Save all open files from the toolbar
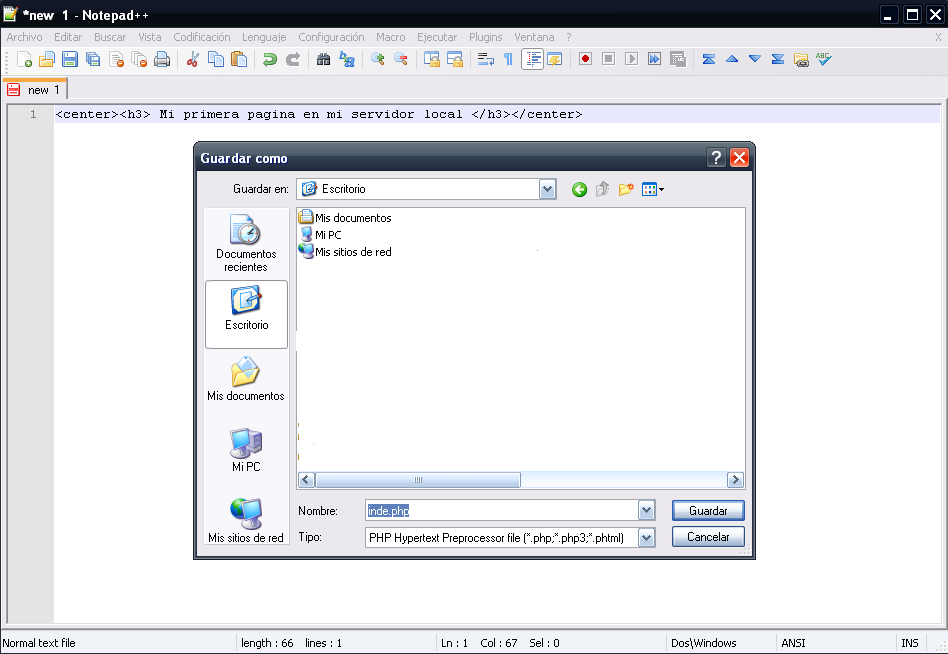The height and width of the screenshot is (654, 948). [91, 59]
